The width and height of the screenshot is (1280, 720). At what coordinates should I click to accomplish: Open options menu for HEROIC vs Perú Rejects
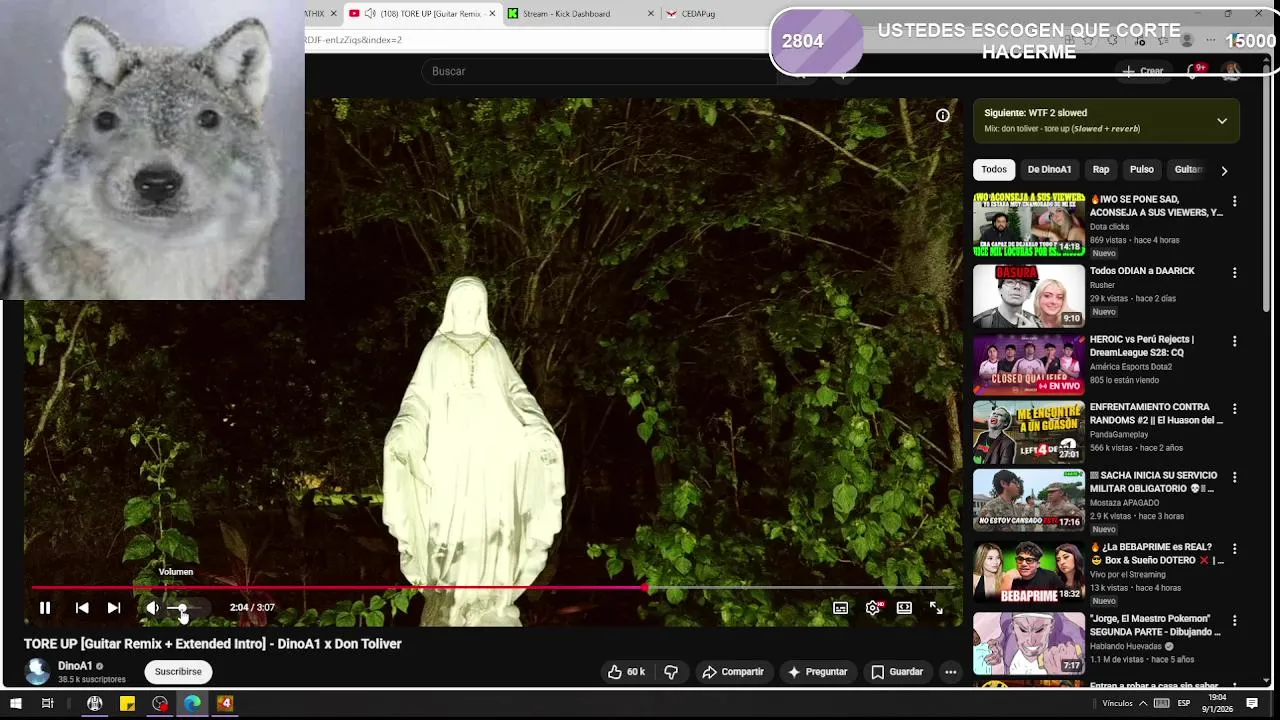click(x=1234, y=341)
